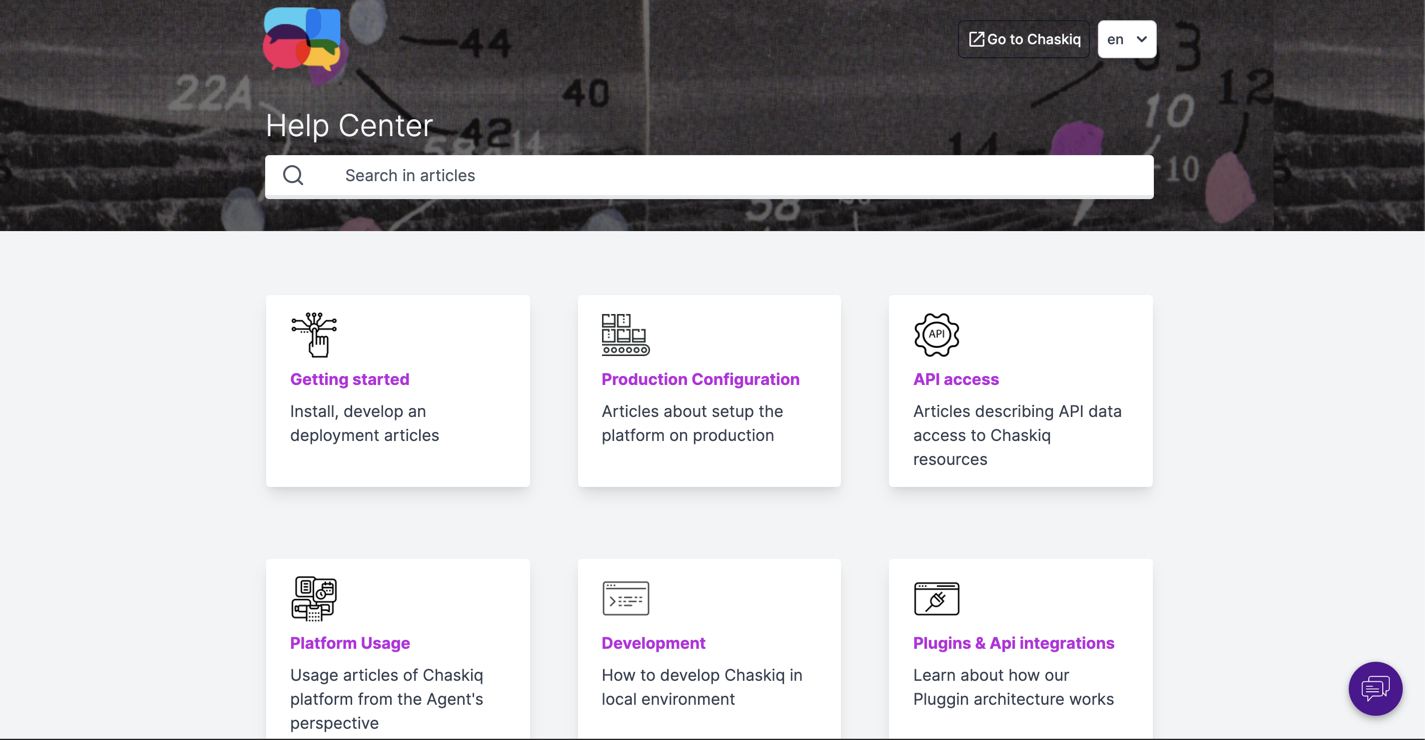Click "Install, develop an deployment articles" text
1425x740 pixels.
tap(365, 423)
